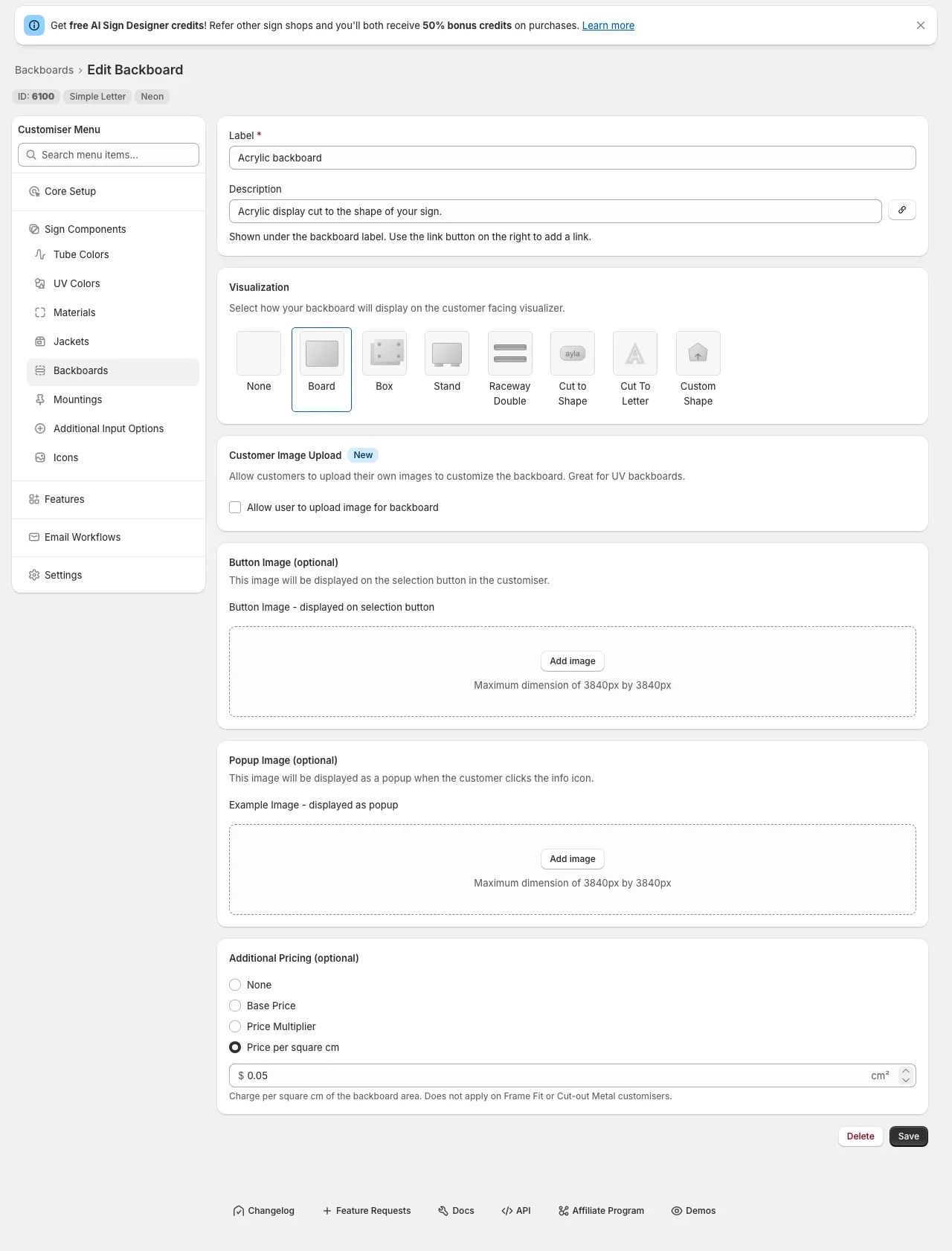
Task: Click the UV Colors icon
Action: tap(40, 283)
